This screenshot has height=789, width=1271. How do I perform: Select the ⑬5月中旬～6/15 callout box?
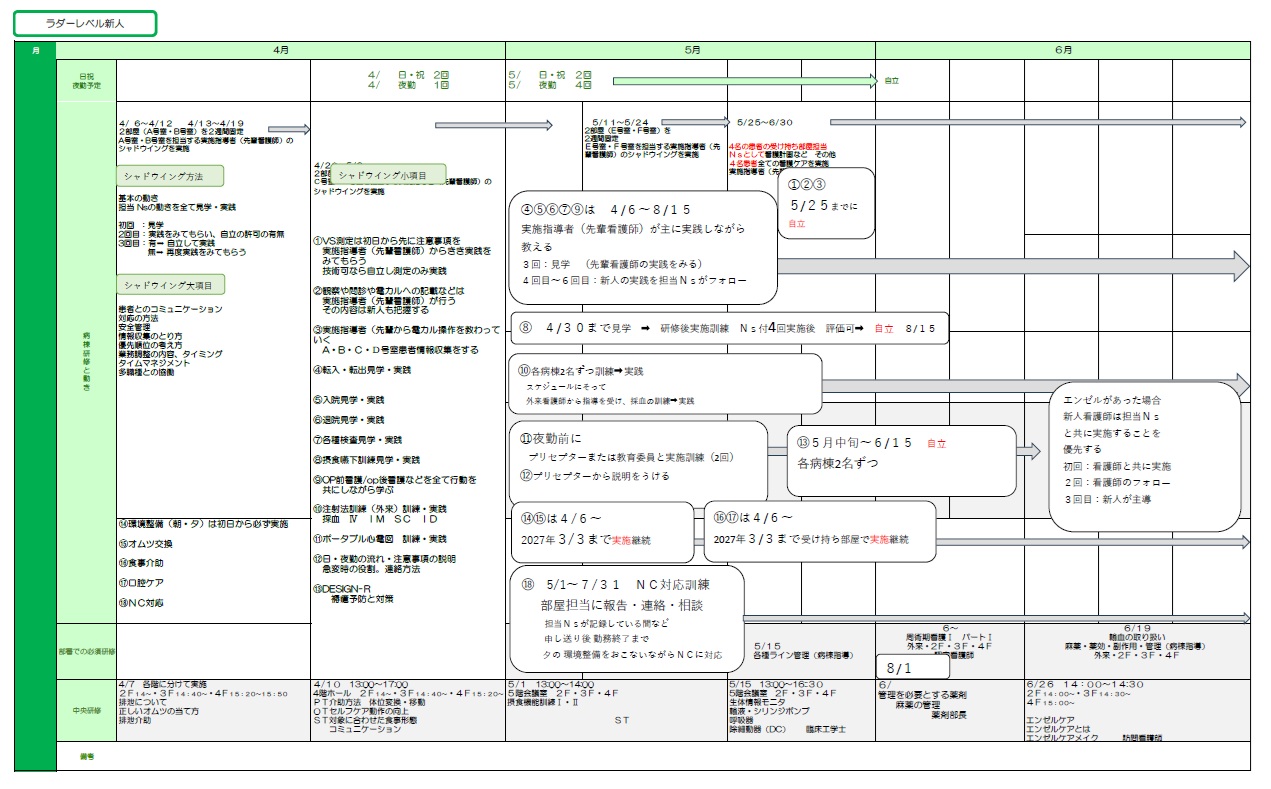[901, 460]
